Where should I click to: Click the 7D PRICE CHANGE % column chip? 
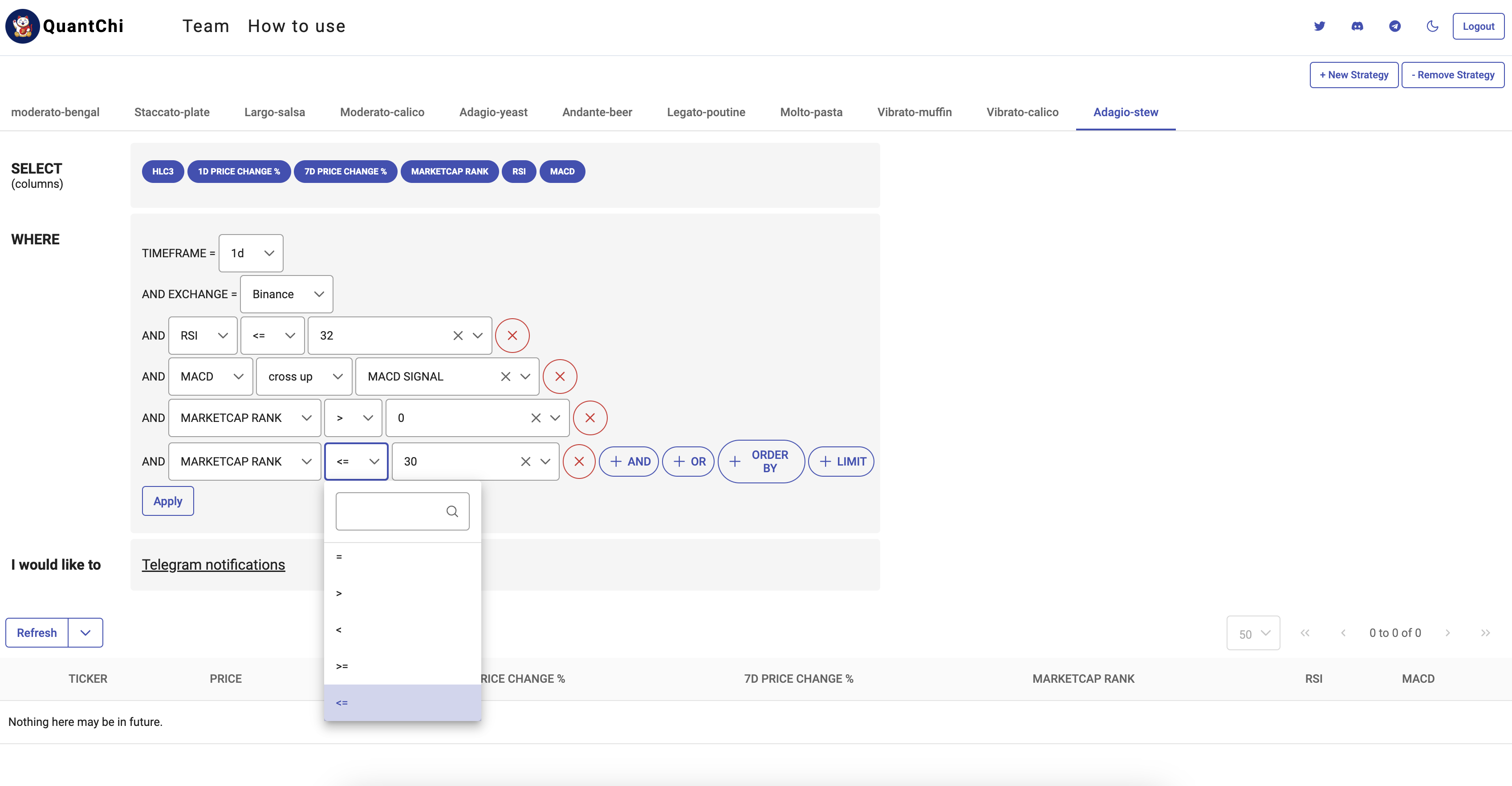click(345, 171)
